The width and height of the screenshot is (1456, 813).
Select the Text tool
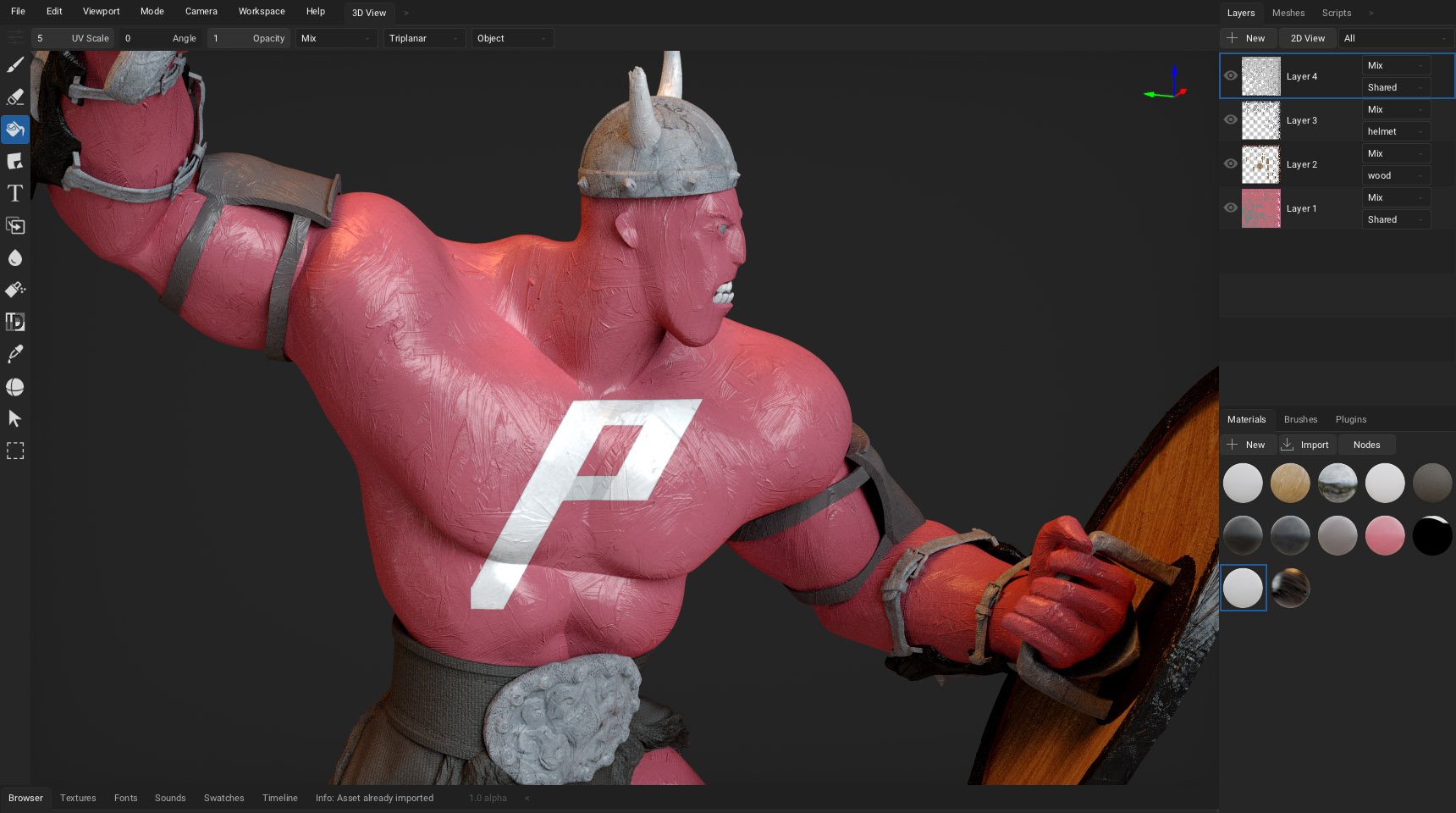15,194
